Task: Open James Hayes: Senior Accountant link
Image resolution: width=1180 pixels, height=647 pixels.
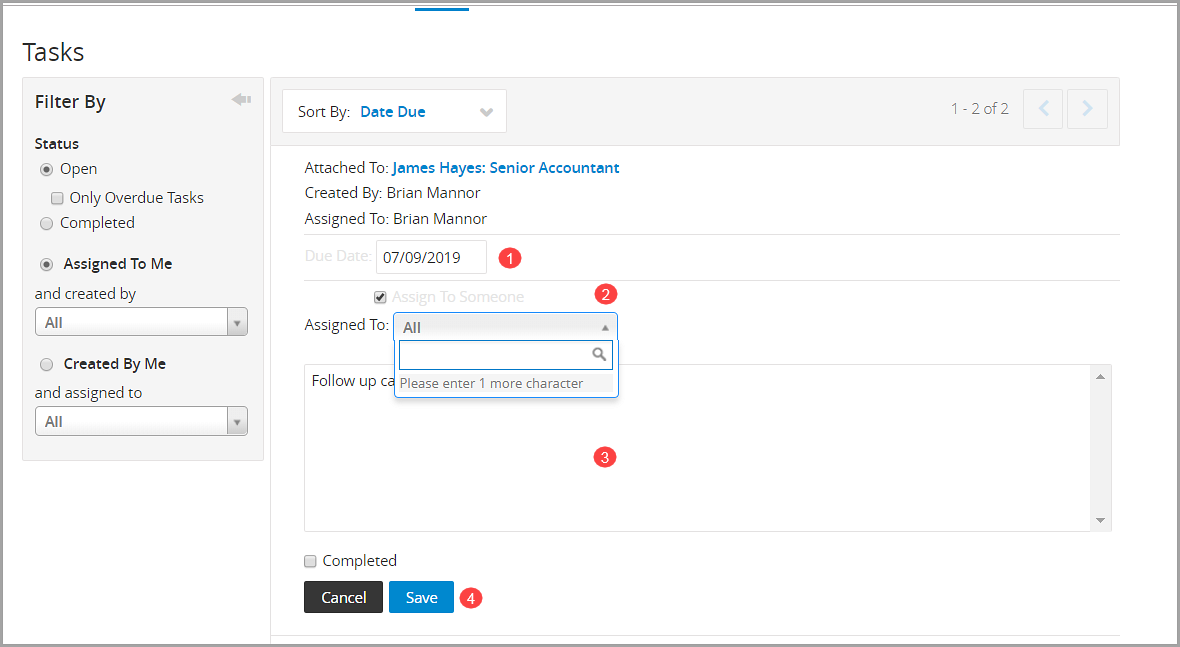Action: click(505, 168)
